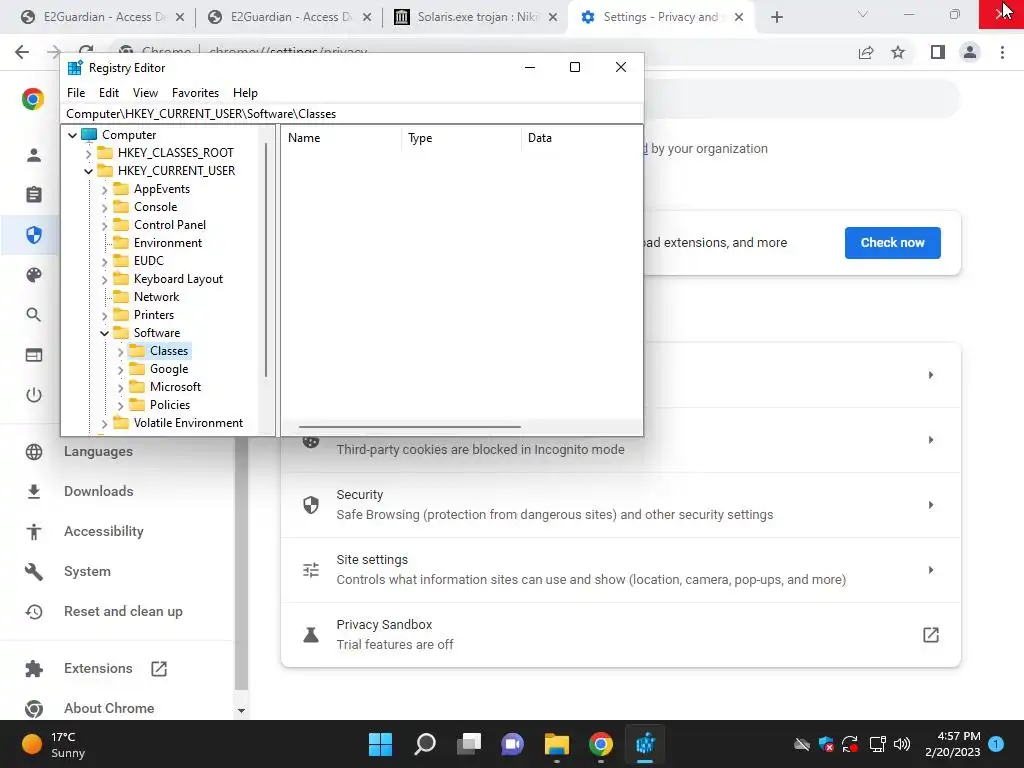Collapse the Software key
The image size is (1024, 768).
[104, 333]
